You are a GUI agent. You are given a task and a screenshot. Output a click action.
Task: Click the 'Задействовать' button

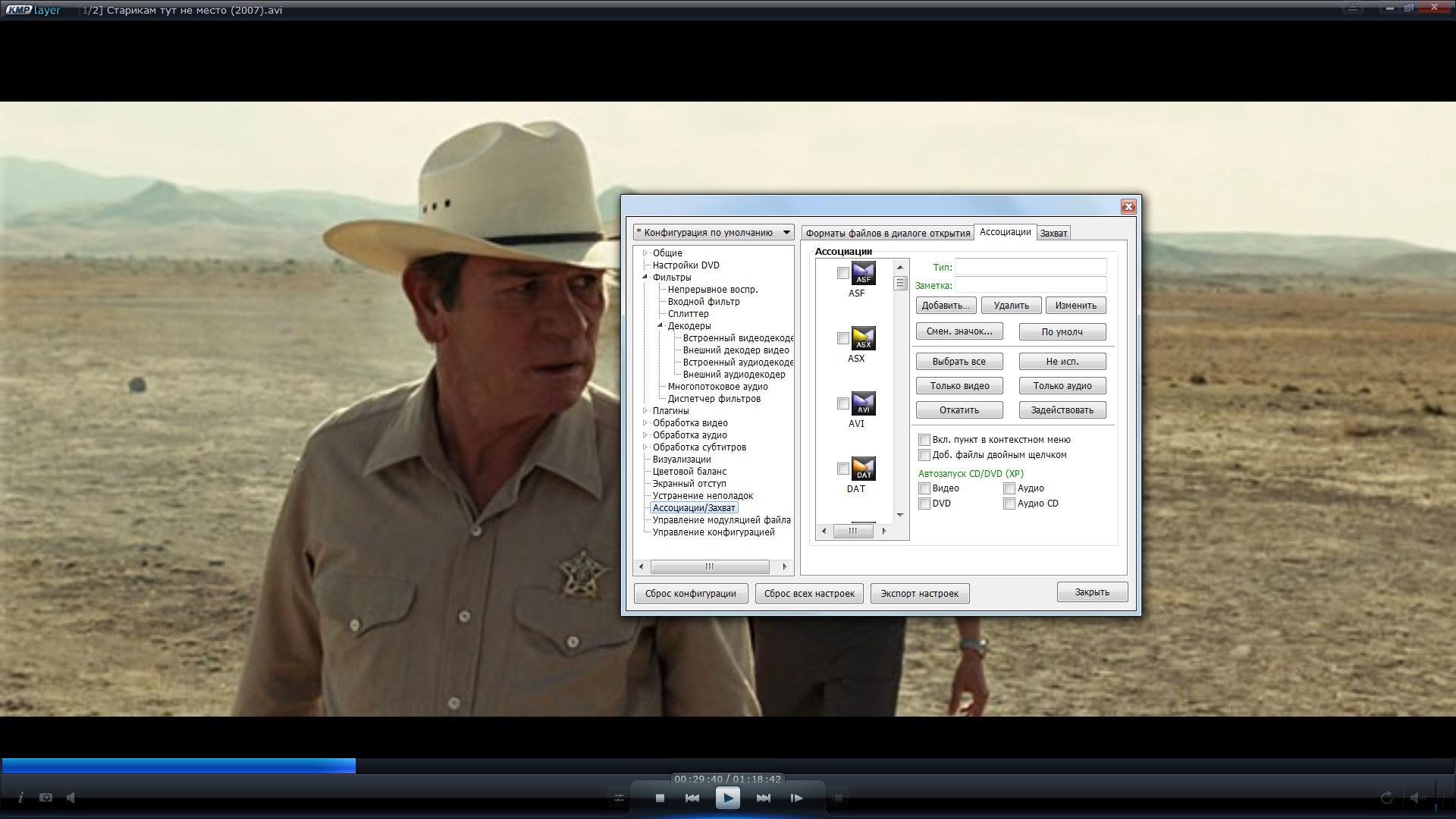1062,409
